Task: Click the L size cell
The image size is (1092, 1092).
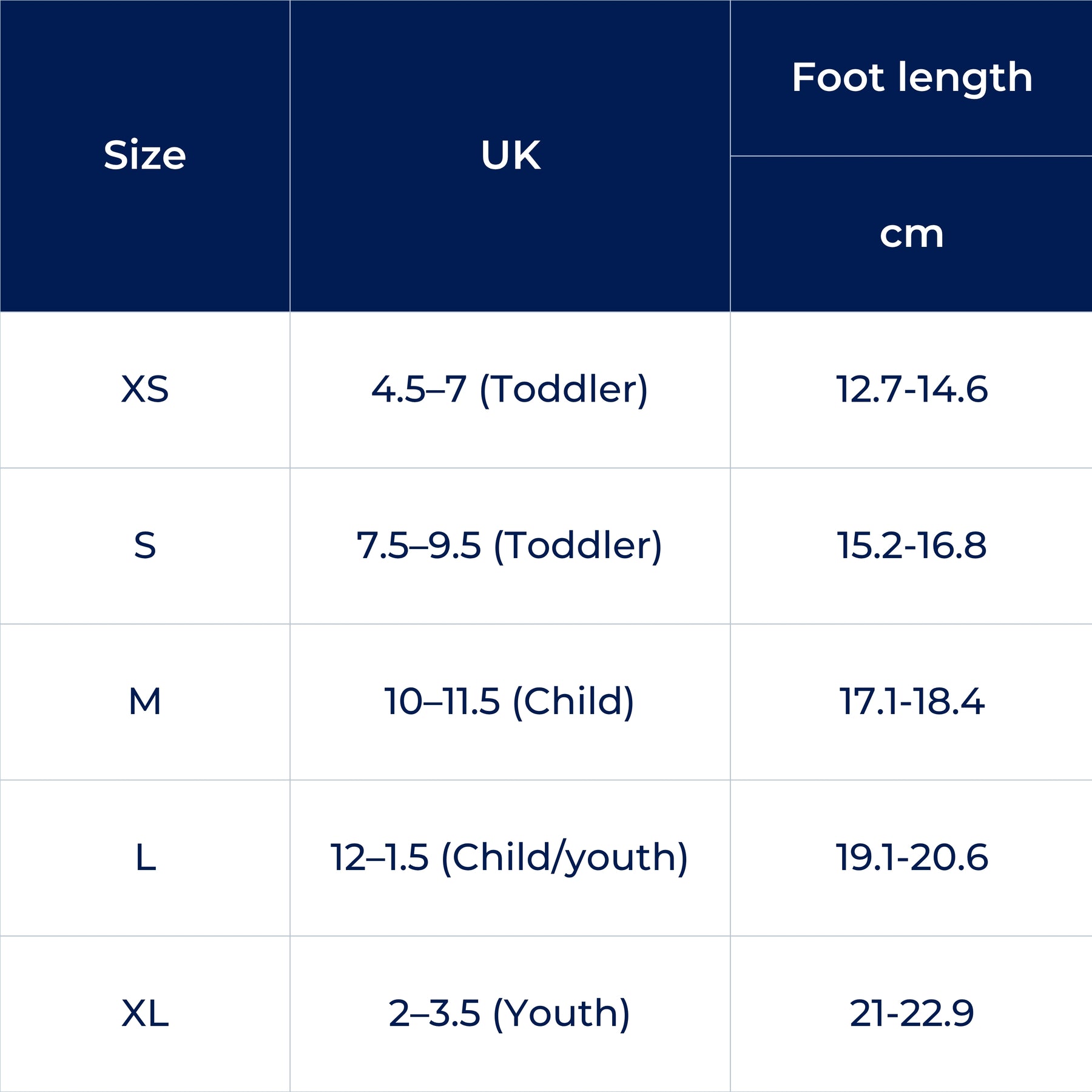Action: (x=144, y=857)
